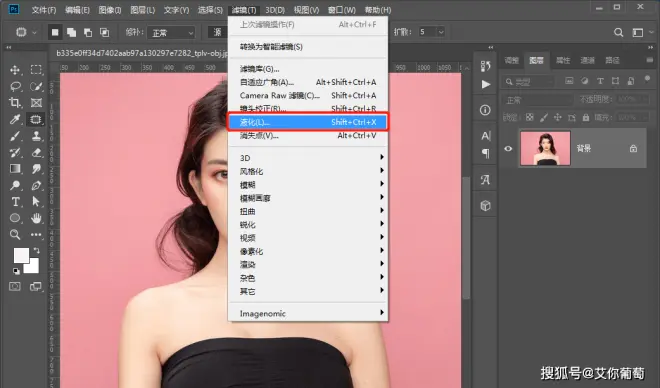The width and height of the screenshot is (660, 388).
Task: Toggle type layer filter in Layers panel
Action: pyautogui.click(x=600, y=81)
